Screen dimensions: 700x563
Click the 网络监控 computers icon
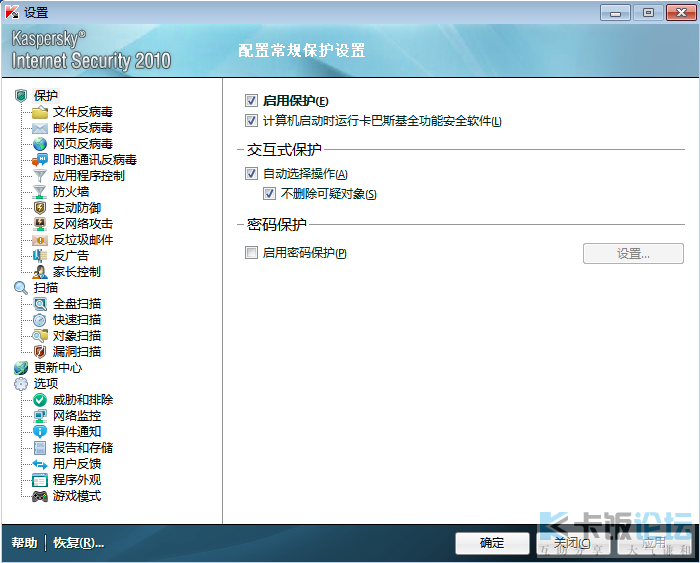pyautogui.click(x=40, y=416)
